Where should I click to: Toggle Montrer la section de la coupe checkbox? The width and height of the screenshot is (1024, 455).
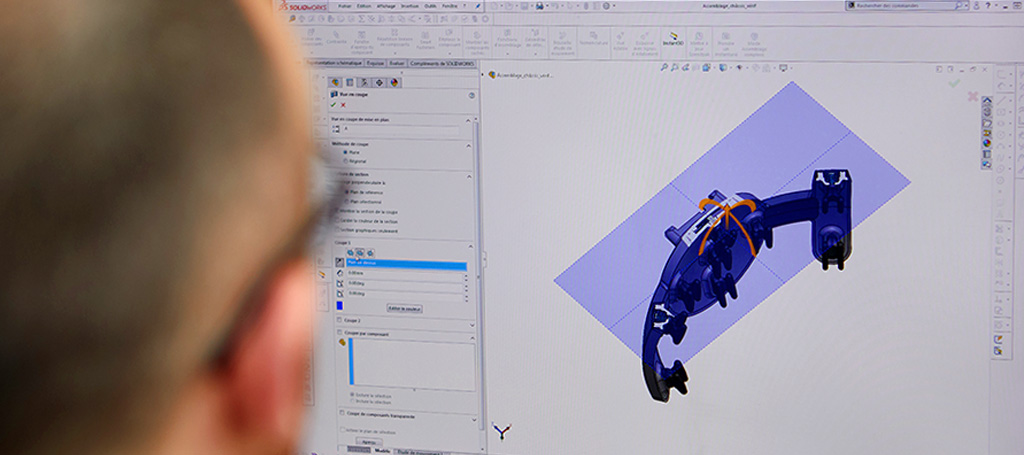pyautogui.click(x=338, y=212)
